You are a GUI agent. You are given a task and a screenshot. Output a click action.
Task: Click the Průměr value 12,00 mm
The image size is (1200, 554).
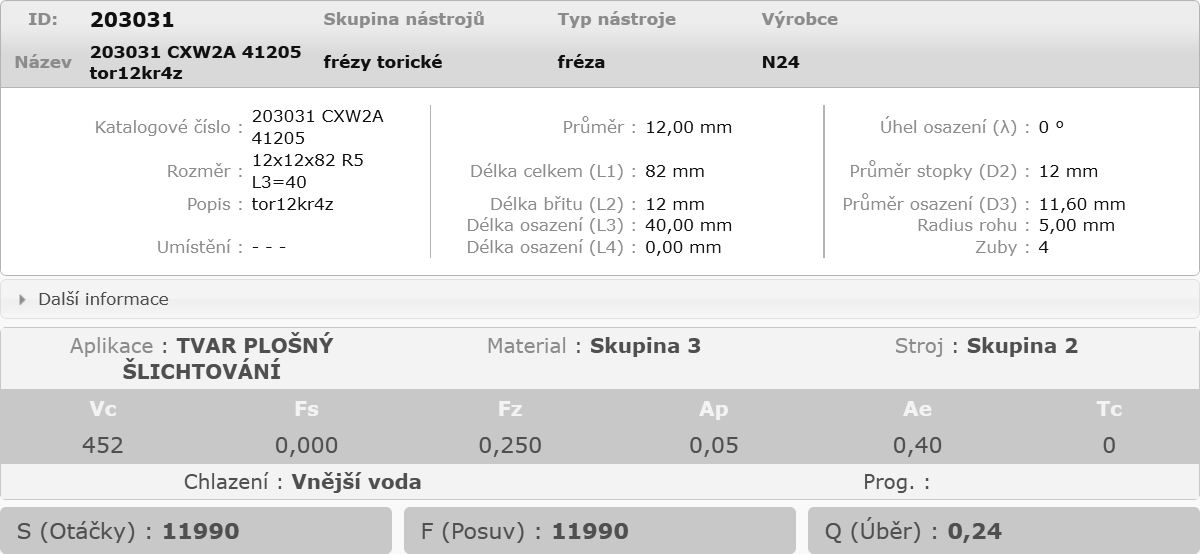(689, 127)
